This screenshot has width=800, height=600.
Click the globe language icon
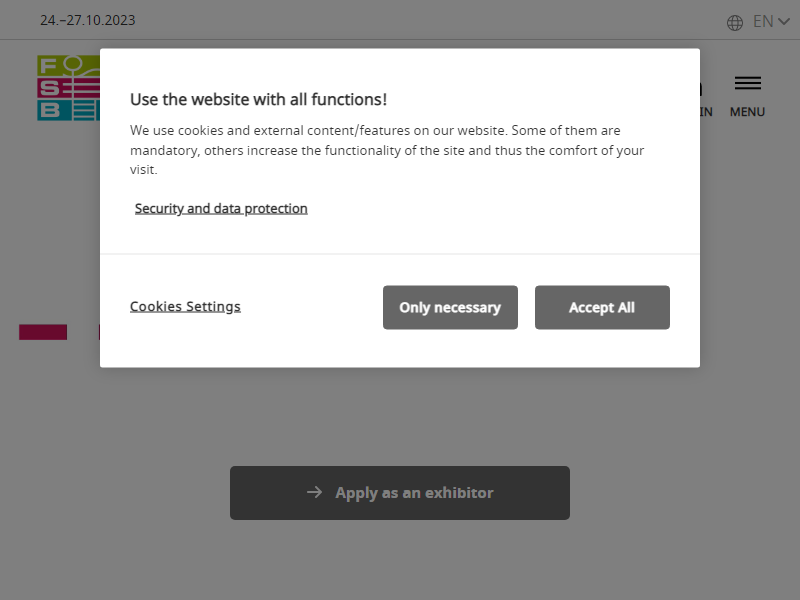(x=735, y=22)
